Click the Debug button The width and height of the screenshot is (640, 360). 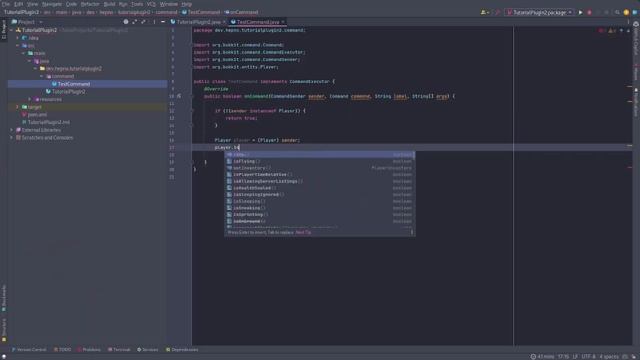pos(589,13)
